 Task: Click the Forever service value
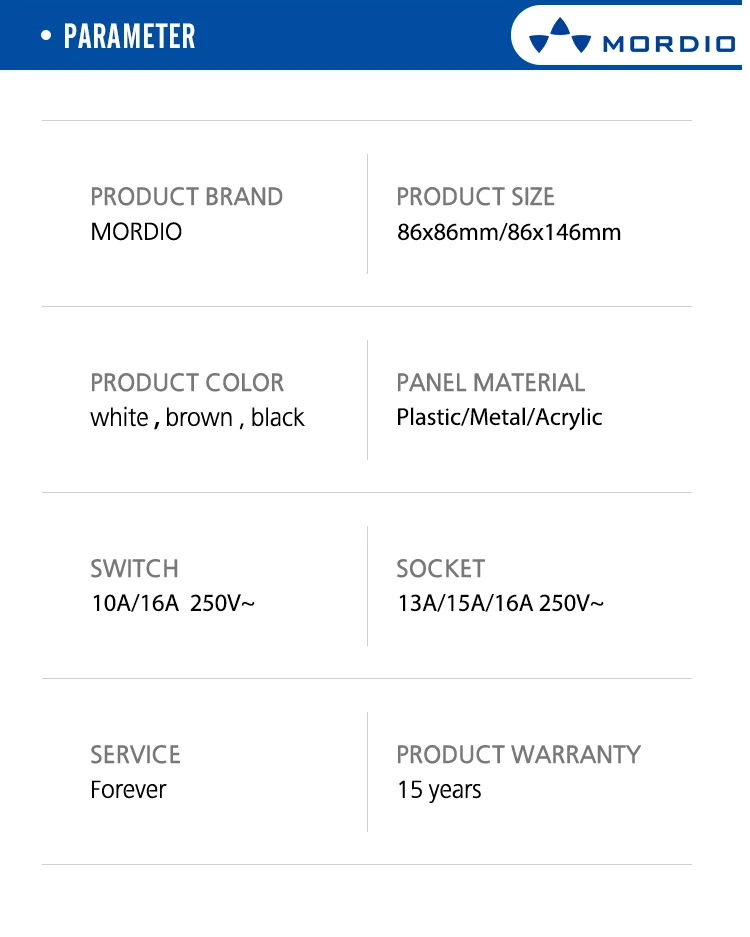tap(128, 790)
